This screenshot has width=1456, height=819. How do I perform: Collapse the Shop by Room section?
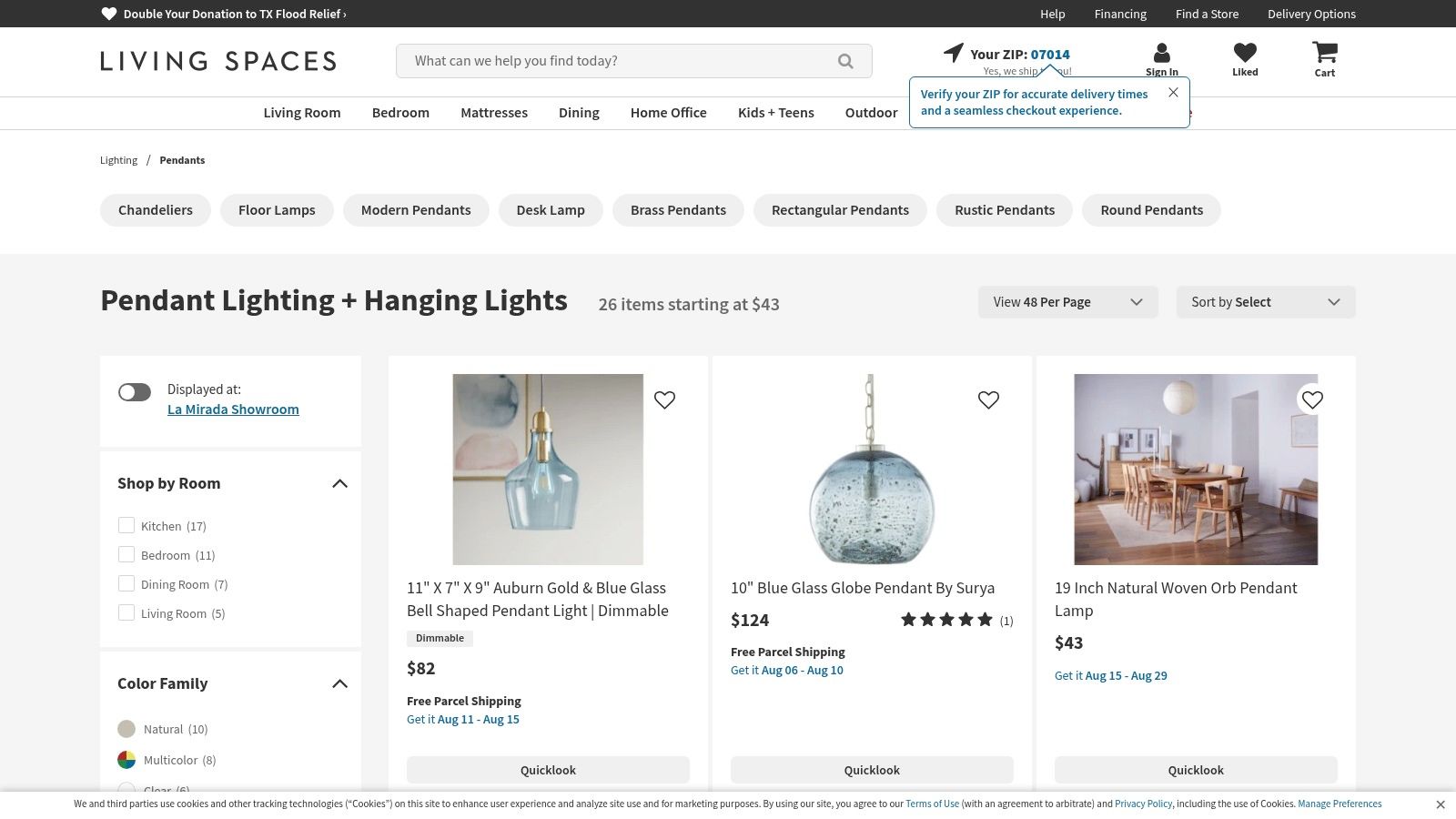(x=339, y=483)
